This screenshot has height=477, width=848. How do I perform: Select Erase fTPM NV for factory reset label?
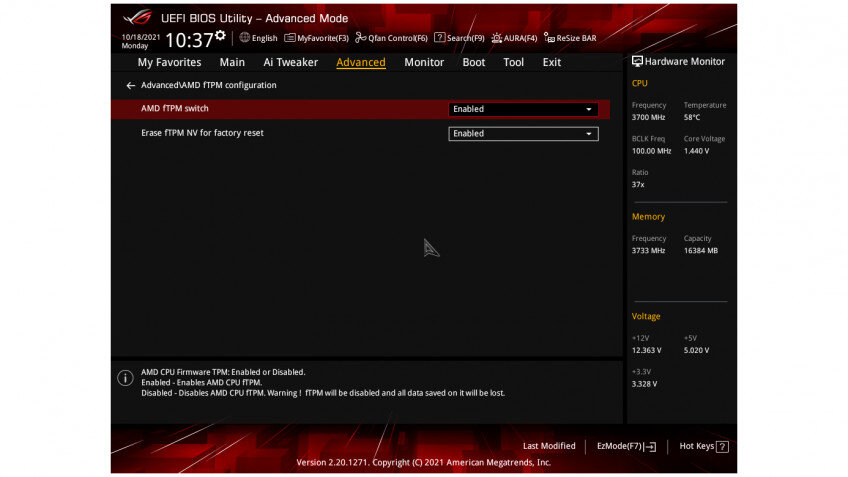click(x=202, y=132)
